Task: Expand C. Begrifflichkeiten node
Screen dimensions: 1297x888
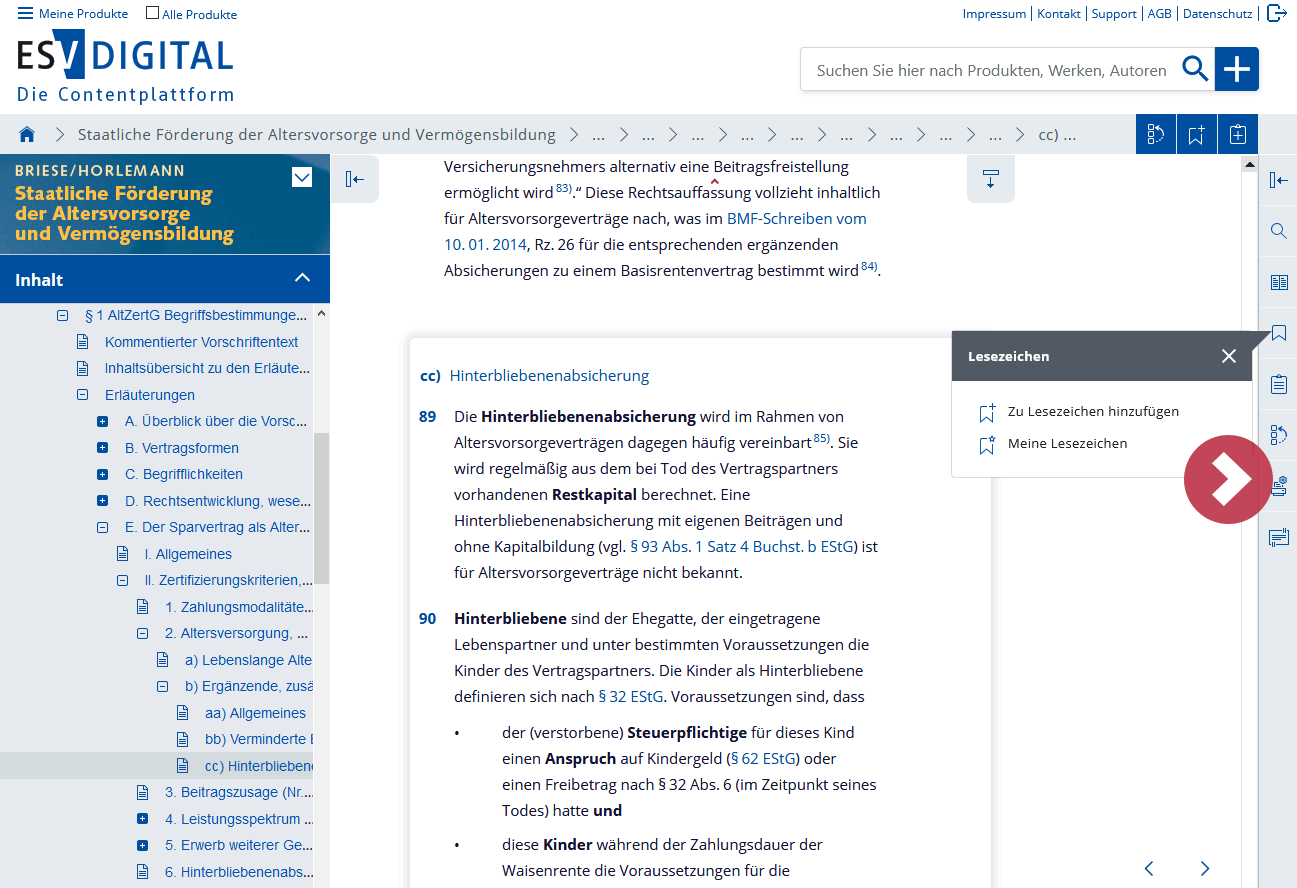Action: tap(102, 474)
